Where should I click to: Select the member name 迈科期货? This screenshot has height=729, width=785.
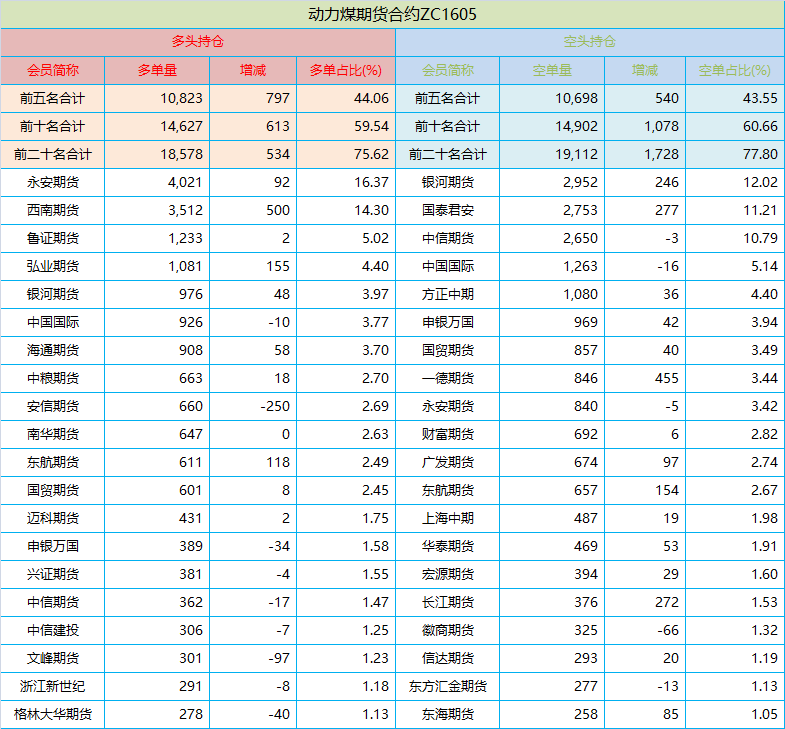click(53, 519)
